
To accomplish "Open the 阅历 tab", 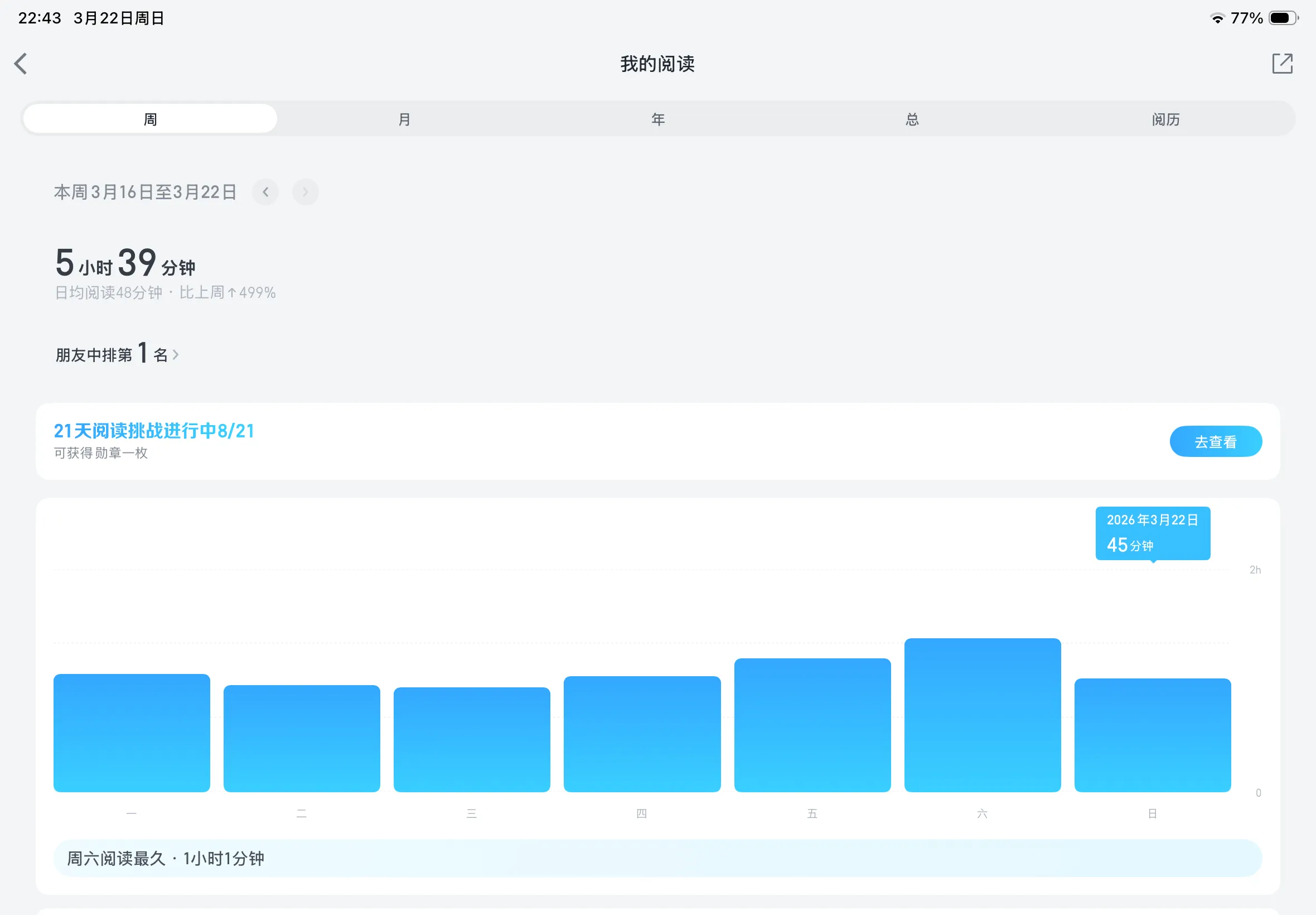I will pyautogui.click(x=1165, y=119).
